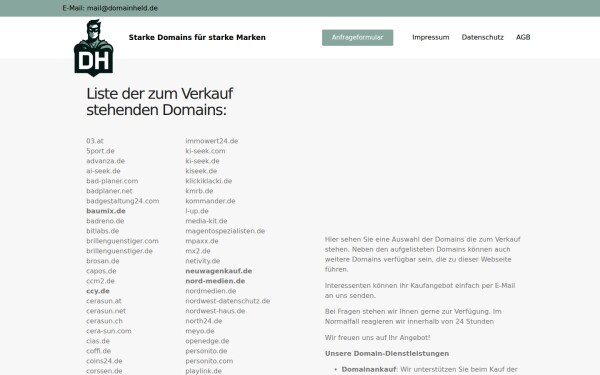Select the cera-sun.com domain entry

click(x=109, y=331)
